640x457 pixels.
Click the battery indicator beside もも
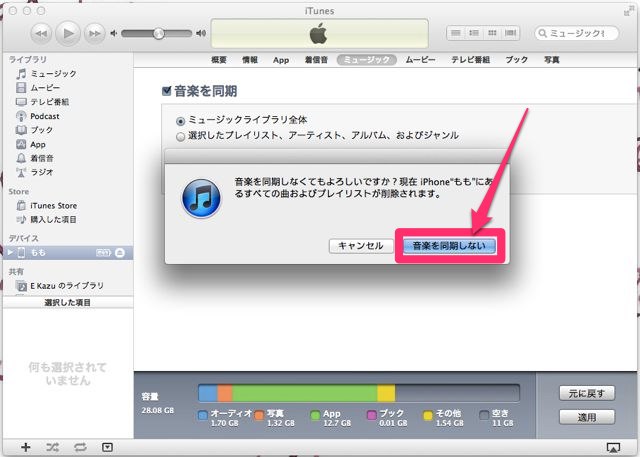[x=103, y=253]
